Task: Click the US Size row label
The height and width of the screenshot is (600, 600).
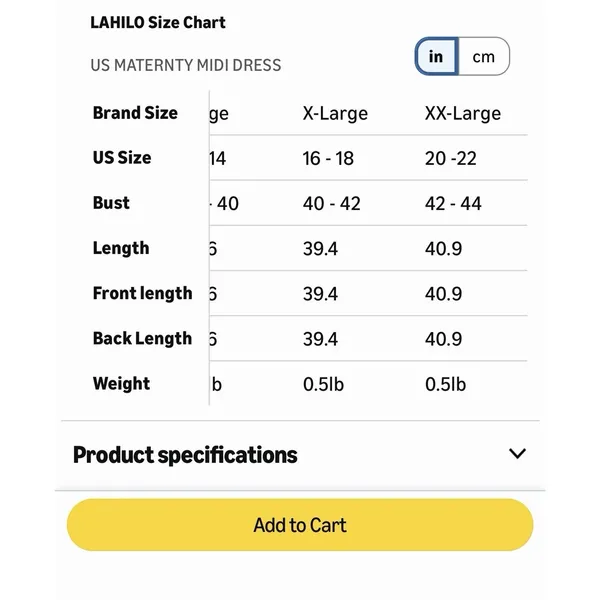Action: pos(122,158)
